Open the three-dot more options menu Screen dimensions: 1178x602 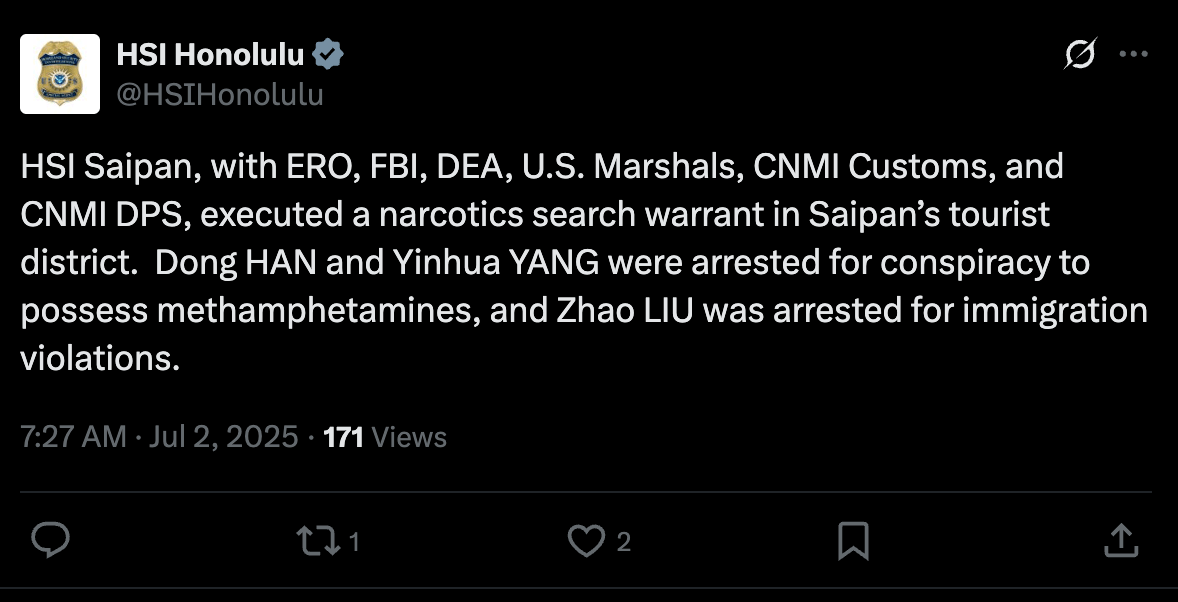[1134, 54]
